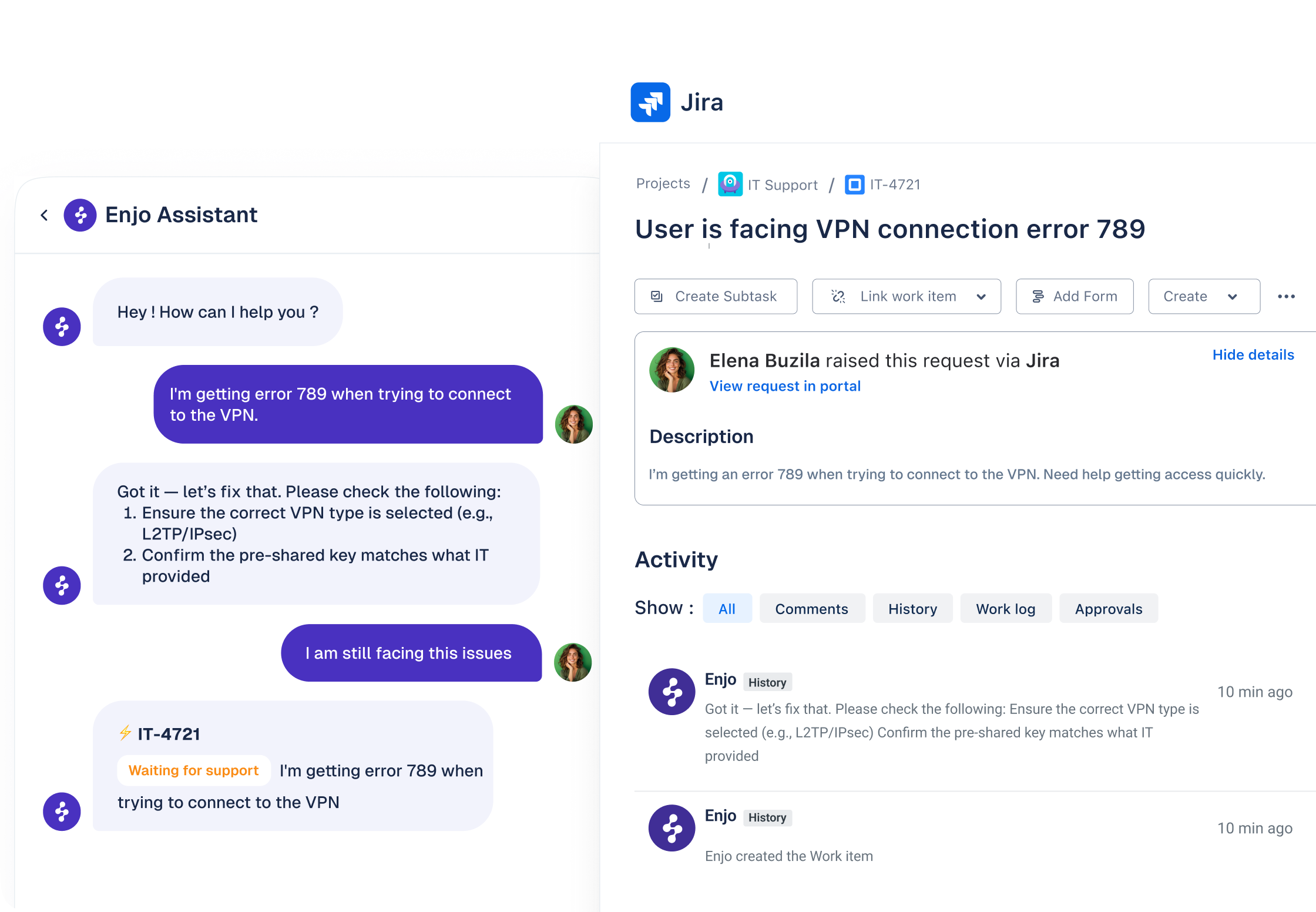The image size is (1316, 912).
Task: Click Elena Buzila's avatar in the request panel
Action: tap(672, 370)
